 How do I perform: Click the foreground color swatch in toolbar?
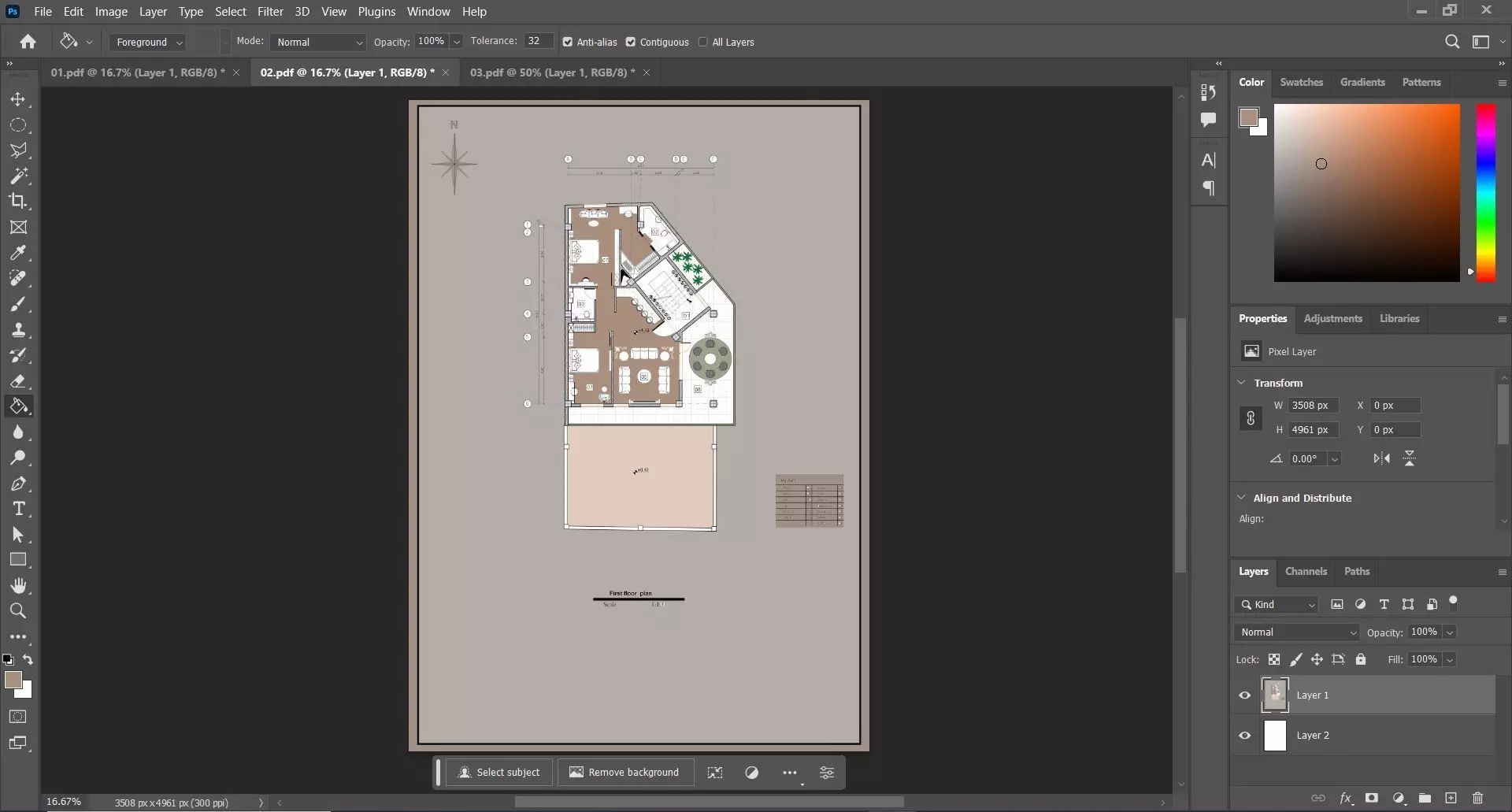pos(13,680)
